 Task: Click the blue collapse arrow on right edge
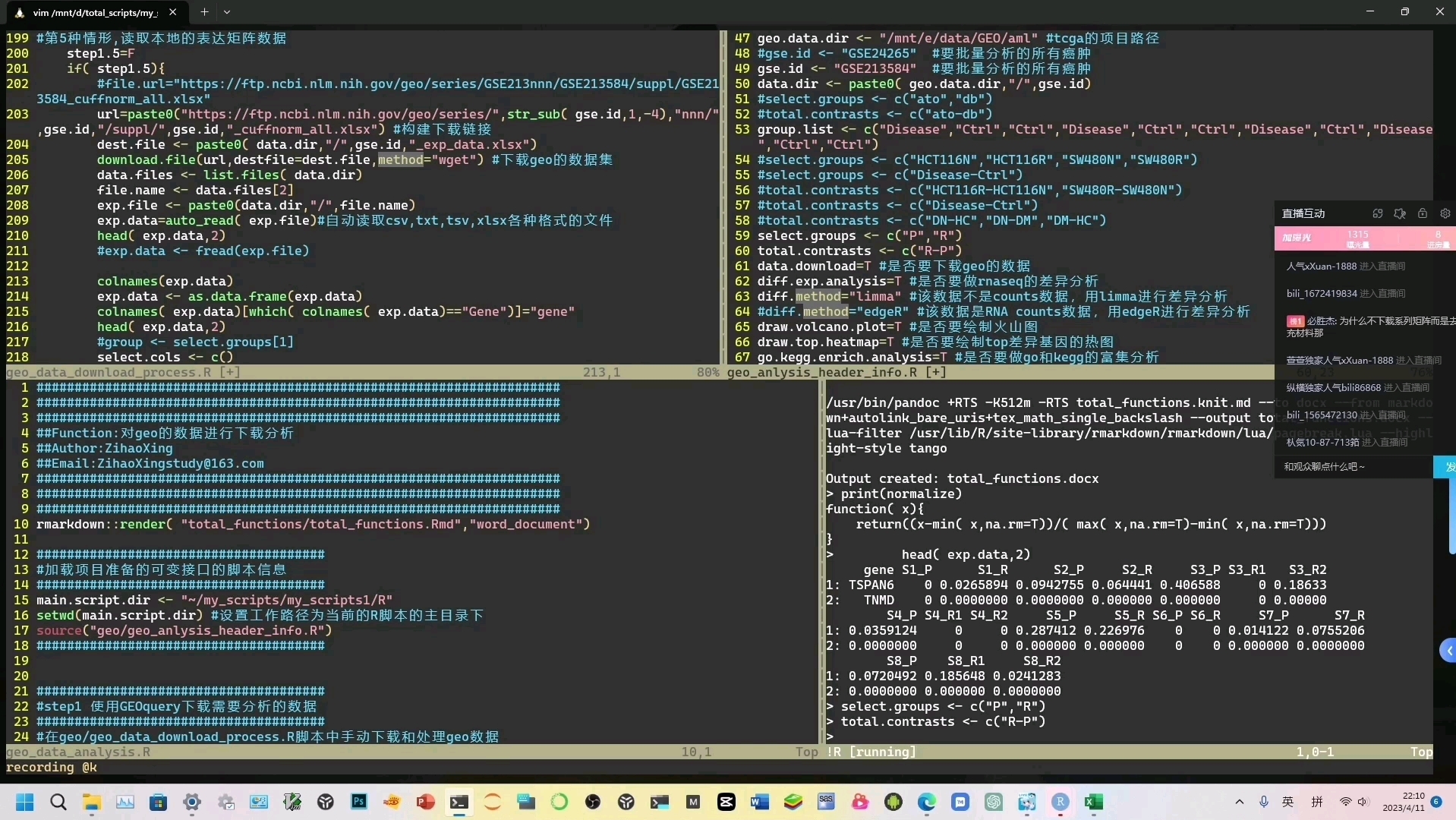pos(1448,651)
